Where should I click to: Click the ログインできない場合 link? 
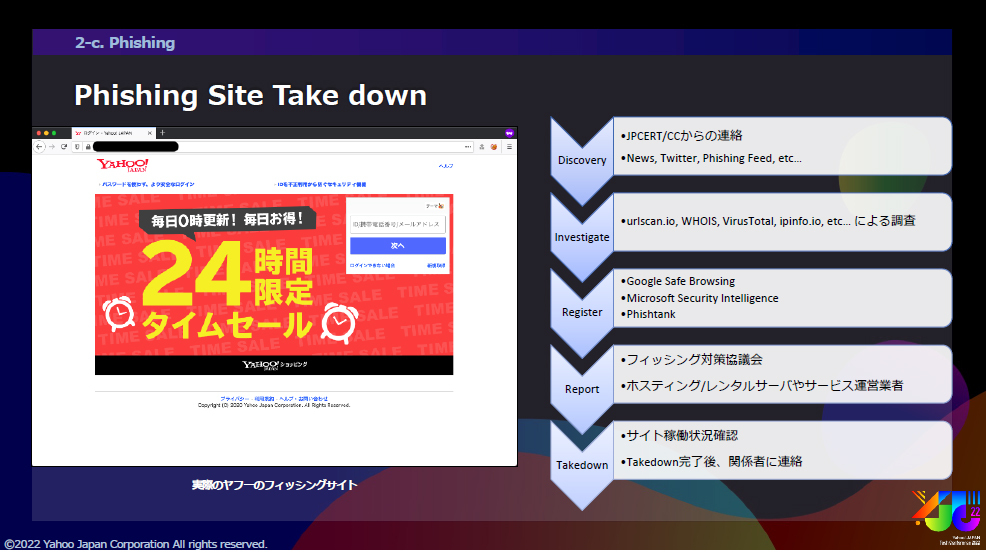pyautogui.click(x=372, y=265)
